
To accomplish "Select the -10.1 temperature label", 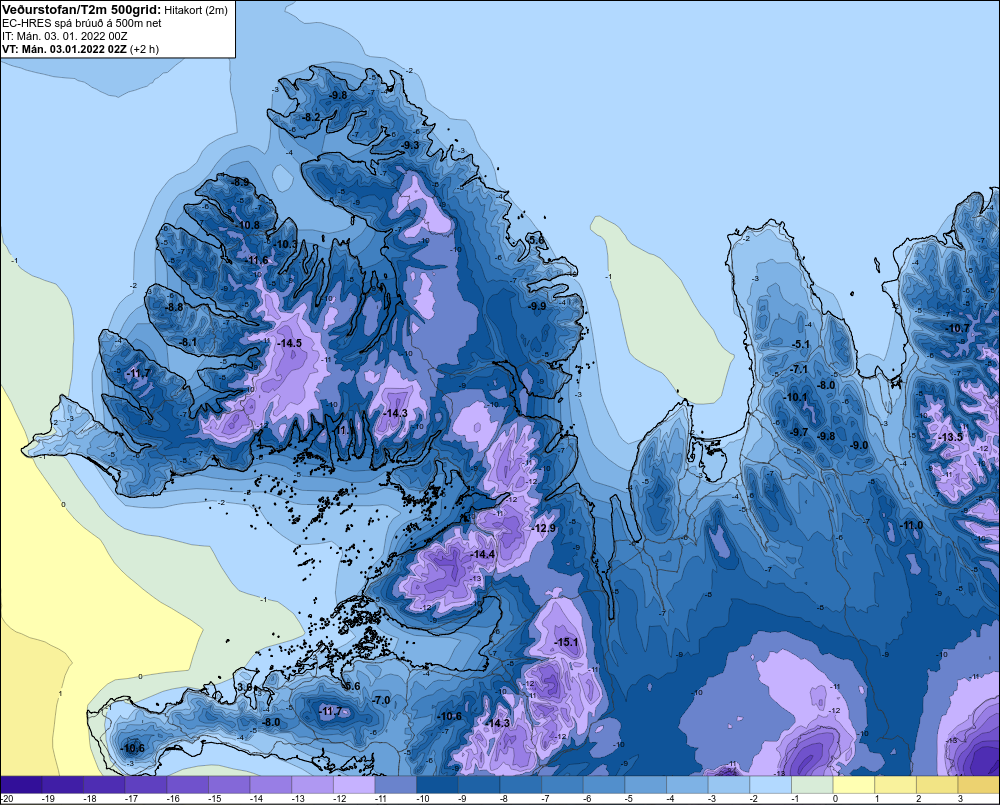I will click(x=795, y=397).
